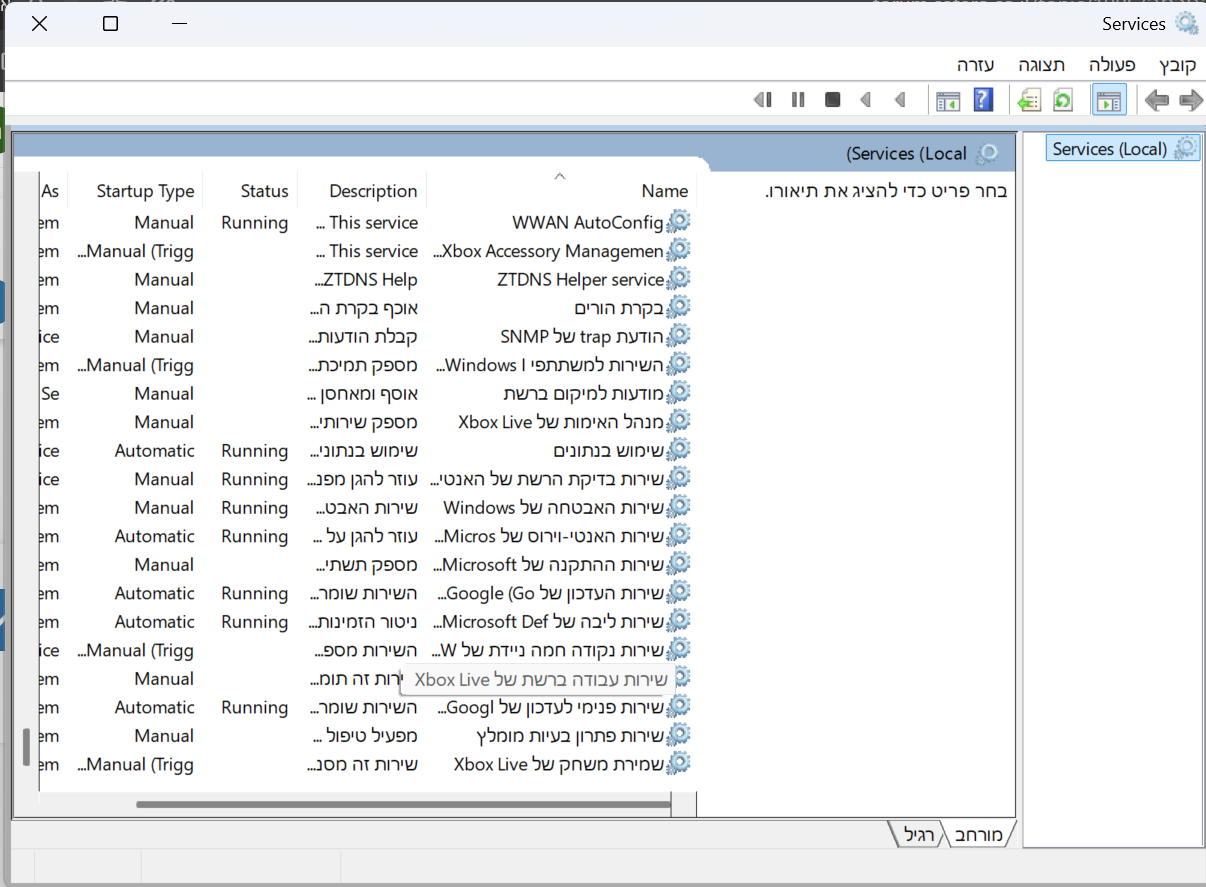Screen dimensions: 1206x887
Task: Click the Stop Service square icon
Action: [832, 100]
